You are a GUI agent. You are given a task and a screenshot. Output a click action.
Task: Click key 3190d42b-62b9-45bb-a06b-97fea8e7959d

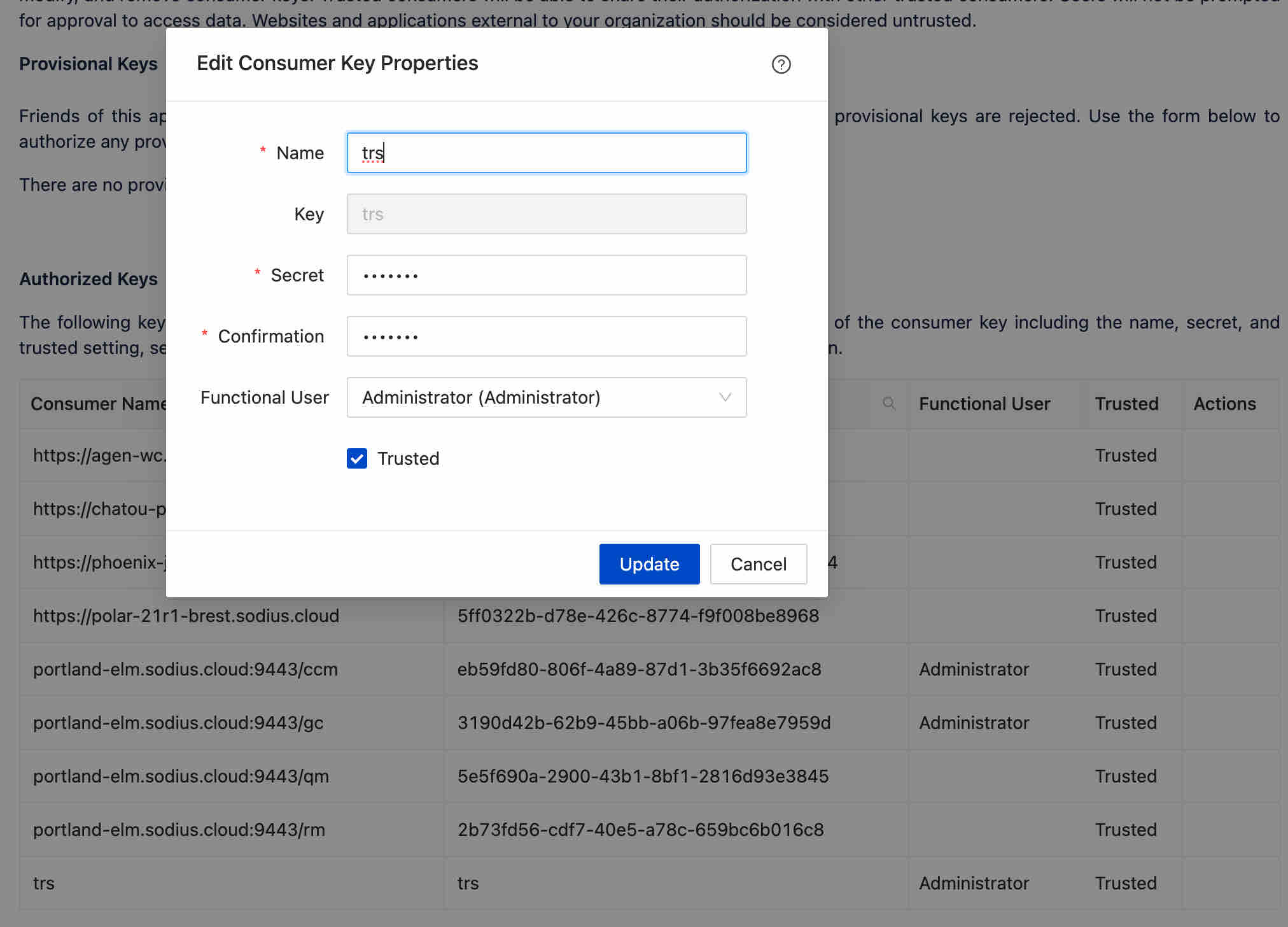coord(644,723)
